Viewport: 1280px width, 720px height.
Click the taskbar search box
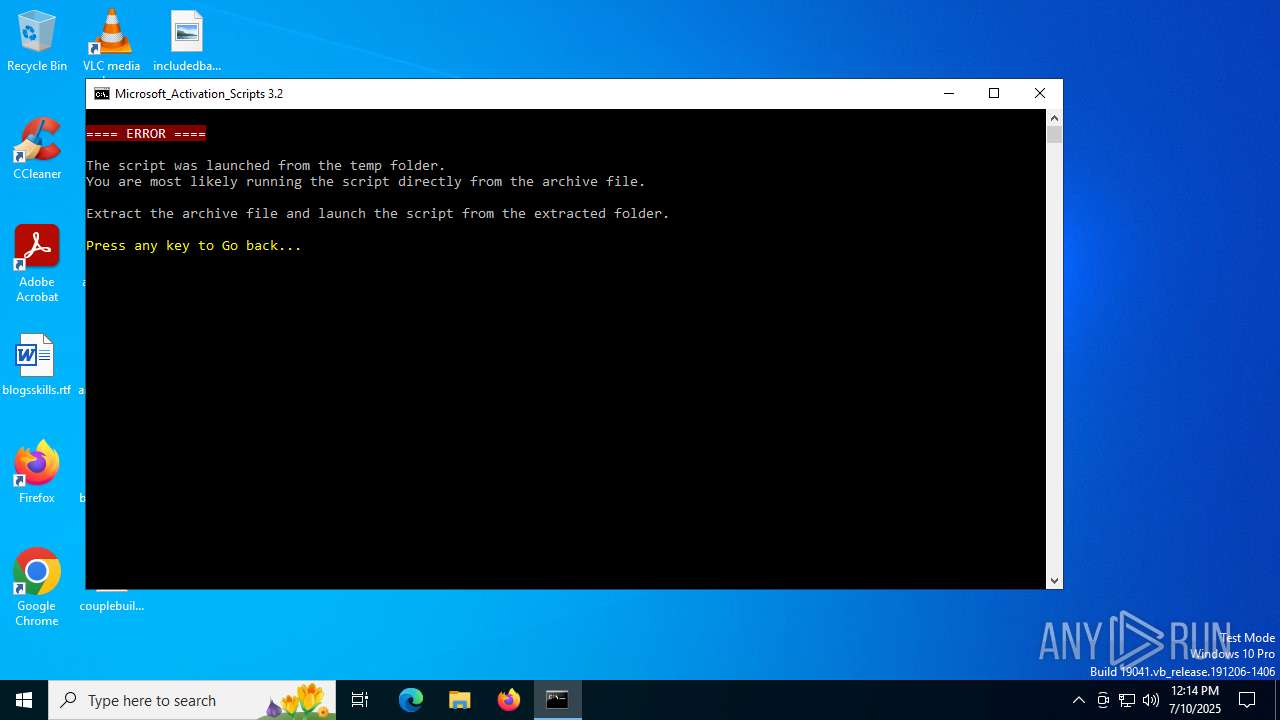click(192, 700)
